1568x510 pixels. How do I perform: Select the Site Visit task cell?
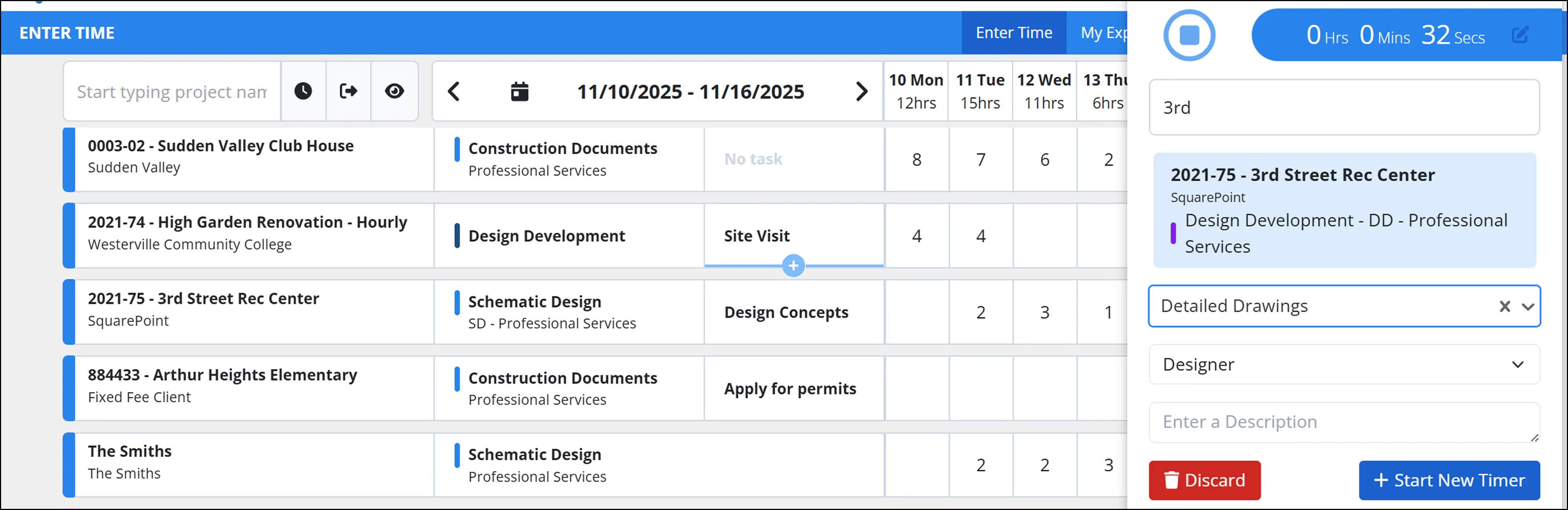[794, 236]
